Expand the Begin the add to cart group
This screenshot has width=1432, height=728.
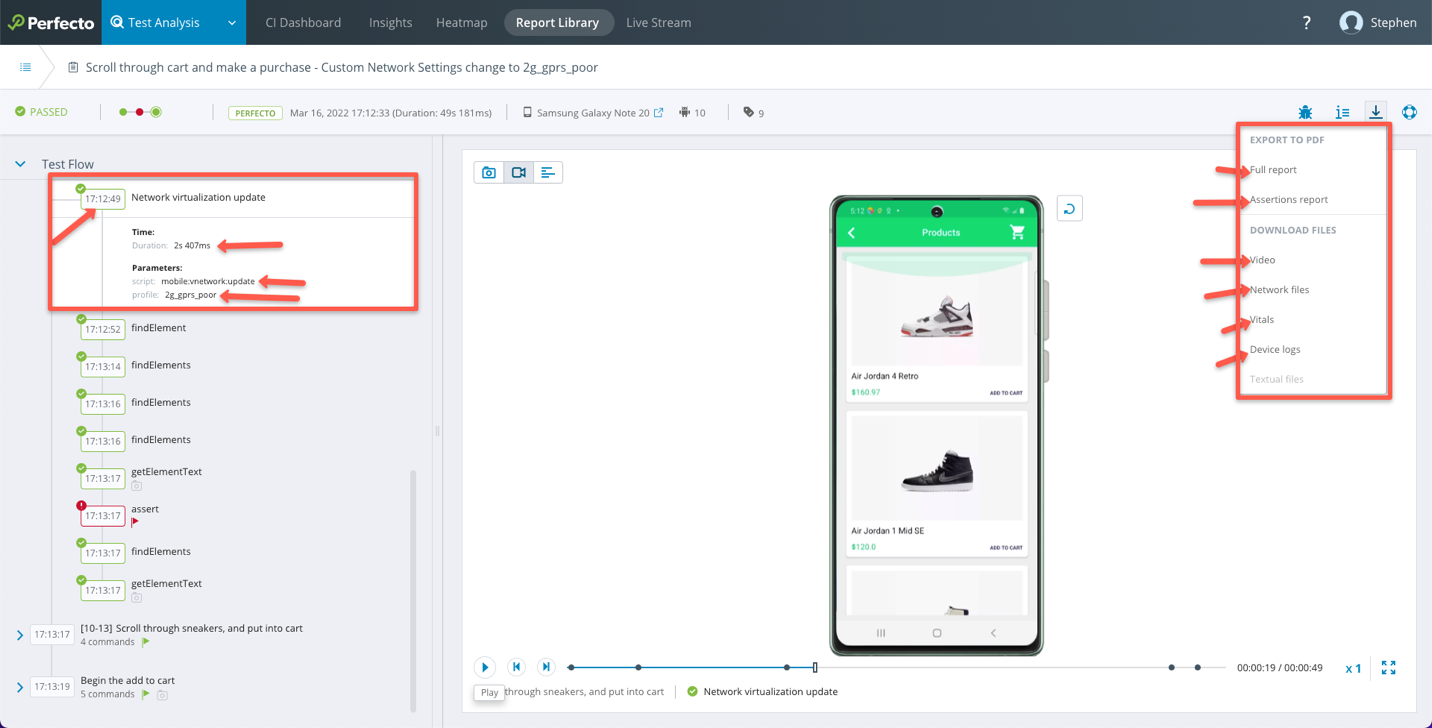click(20, 687)
